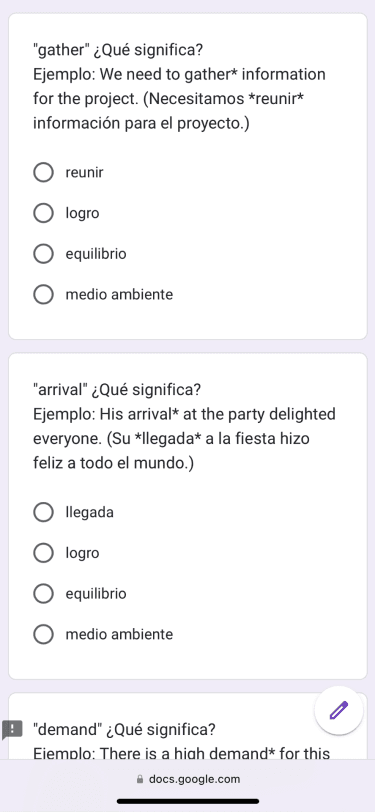This screenshot has height=812, width=375.
Task: Tap the "demand" ¿Qué significa? question title
Action: (x=124, y=730)
